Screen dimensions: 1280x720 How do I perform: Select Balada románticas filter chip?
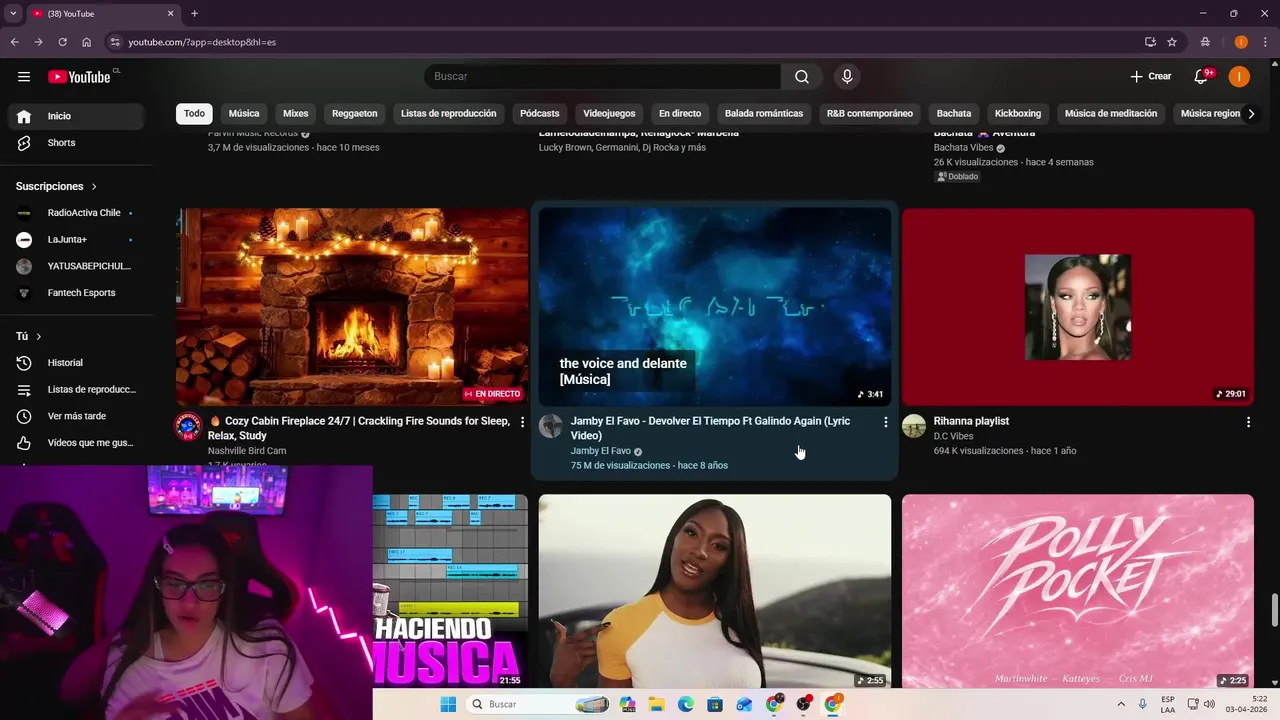[x=764, y=114]
